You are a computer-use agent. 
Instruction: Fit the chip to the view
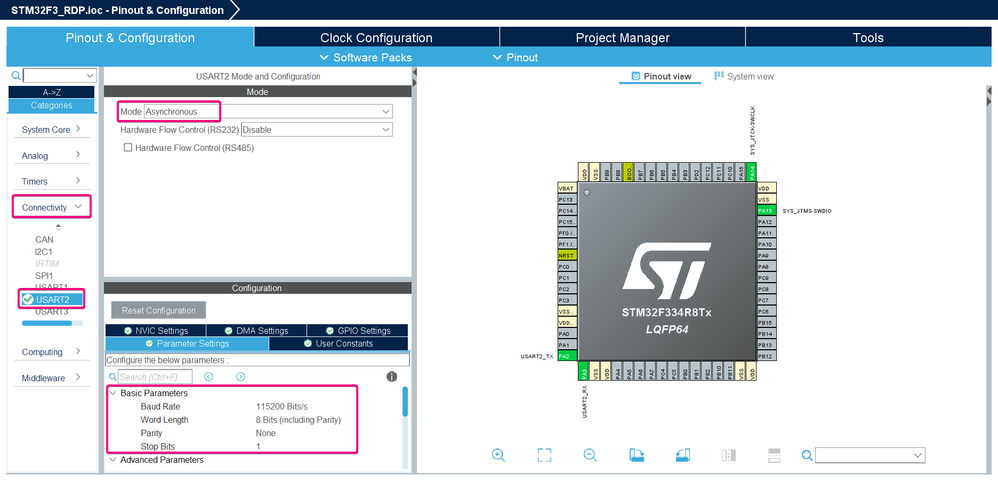[x=544, y=454]
